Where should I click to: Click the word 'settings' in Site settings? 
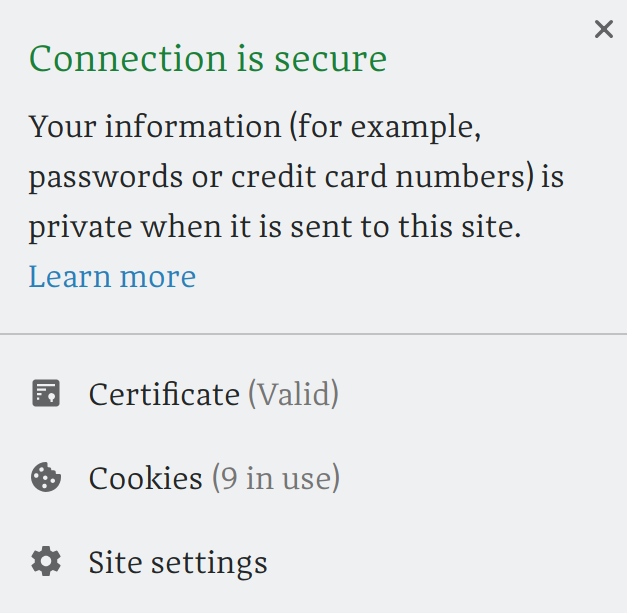coord(209,563)
